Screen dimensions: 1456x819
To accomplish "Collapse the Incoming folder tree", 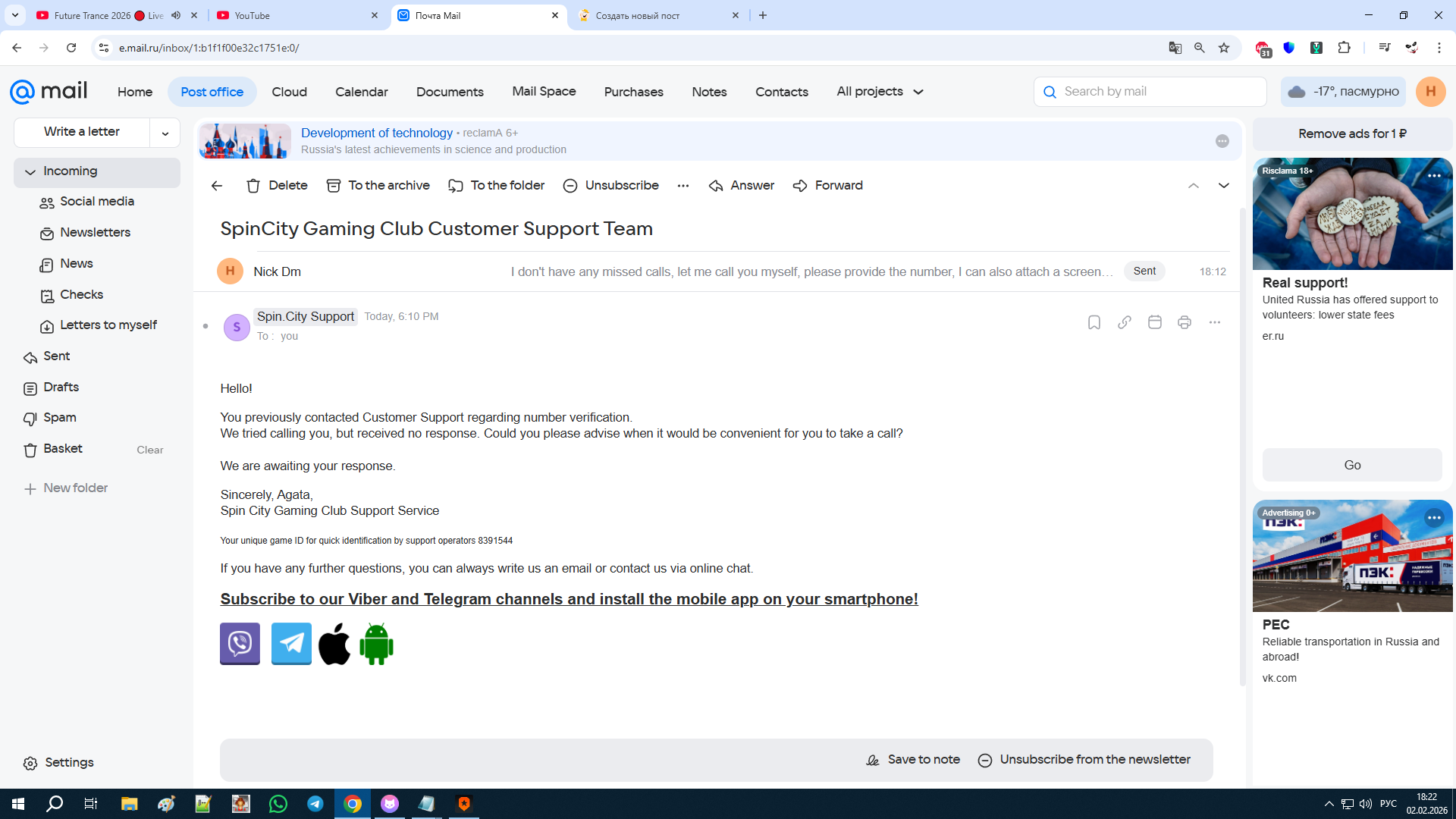I will click(30, 172).
